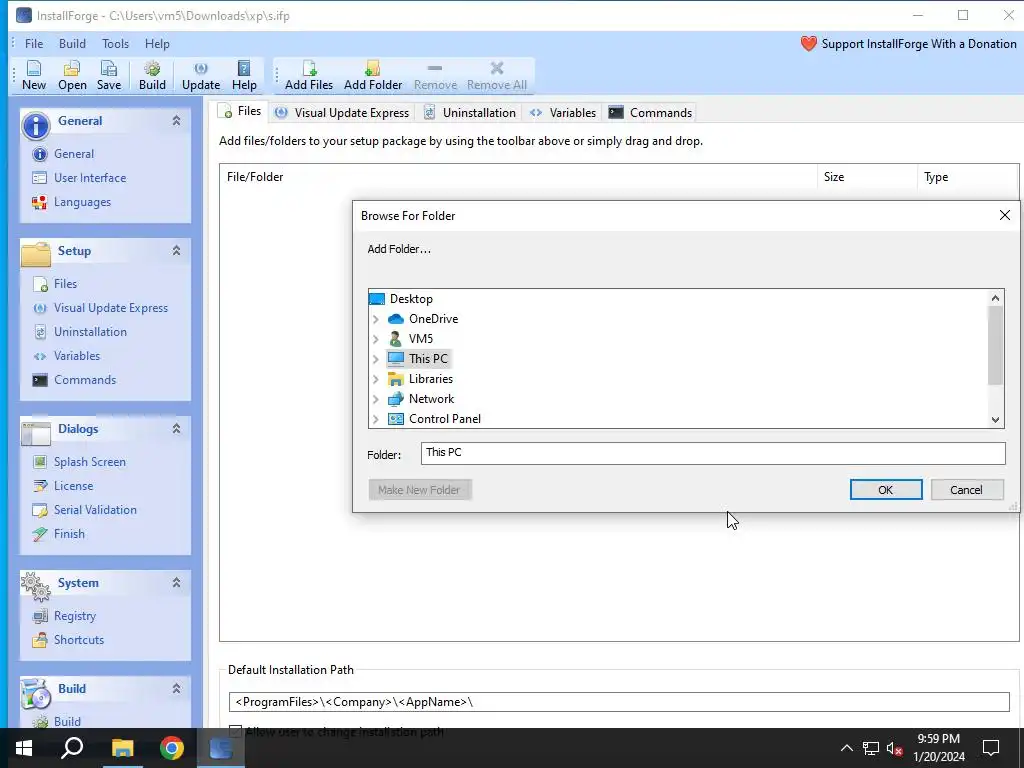Select Network in the folder tree
1024x768 pixels.
[x=431, y=399]
